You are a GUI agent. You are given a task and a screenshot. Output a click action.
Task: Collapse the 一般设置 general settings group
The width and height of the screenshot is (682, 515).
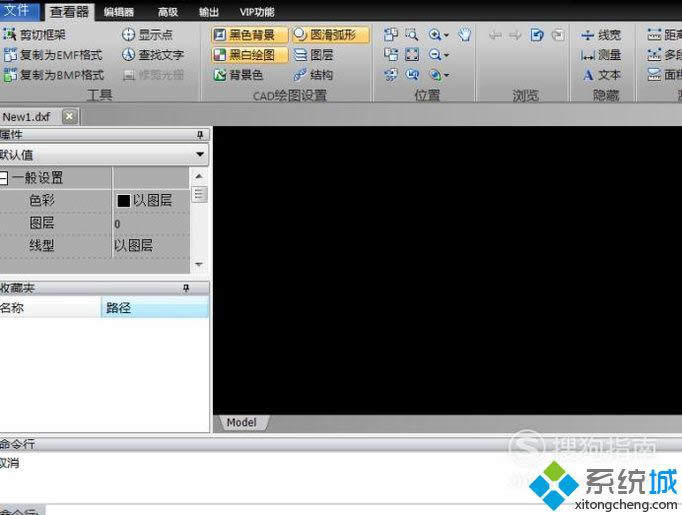pos(3,177)
